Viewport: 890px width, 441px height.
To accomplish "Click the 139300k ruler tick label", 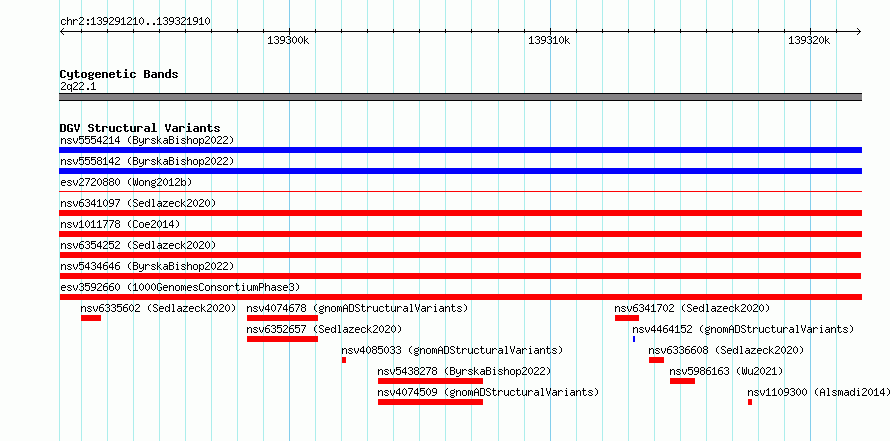I will [288, 40].
